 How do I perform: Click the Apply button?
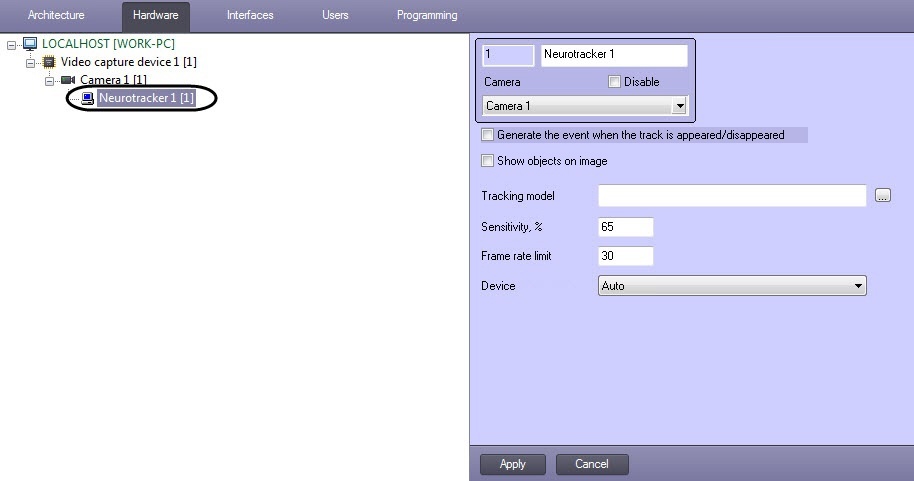(x=512, y=464)
